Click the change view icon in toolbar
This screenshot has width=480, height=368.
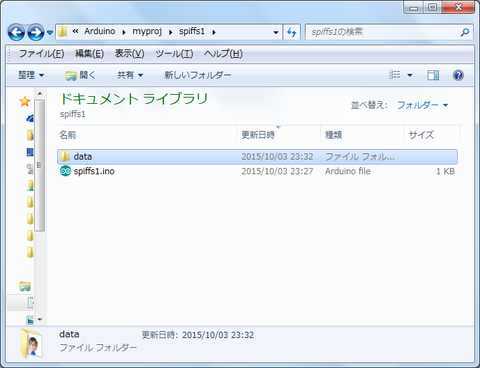[395, 75]
